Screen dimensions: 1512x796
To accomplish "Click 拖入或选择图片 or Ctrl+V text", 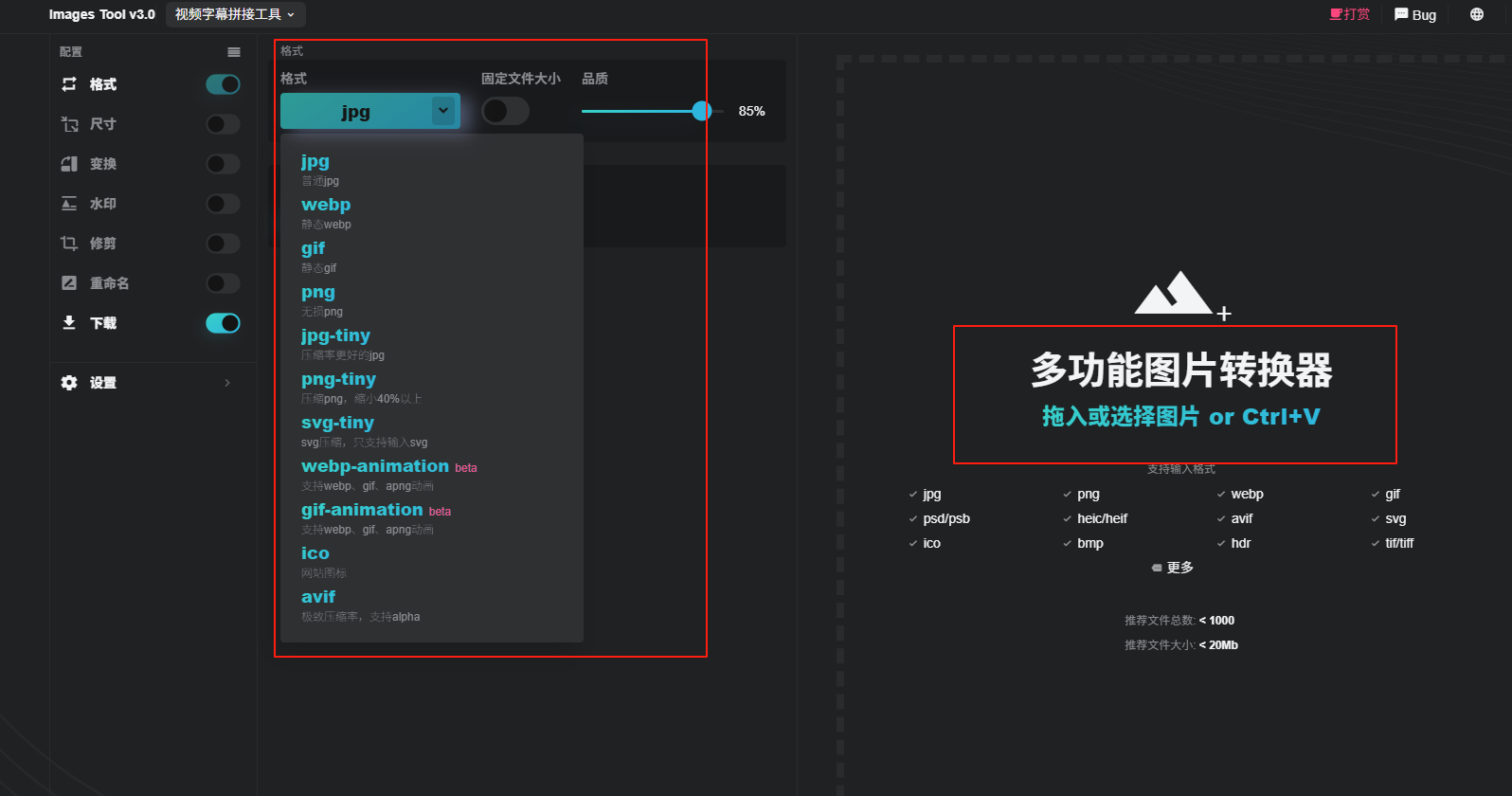I will tap(1180, 417).
